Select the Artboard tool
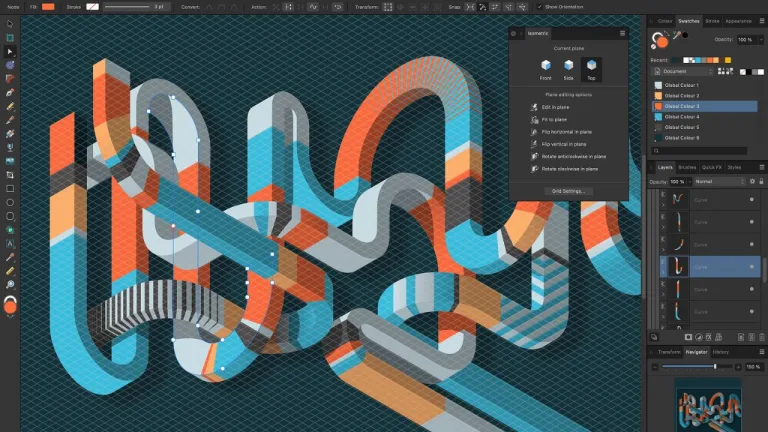This screenshot has width=768, height=432. (10, 38)
